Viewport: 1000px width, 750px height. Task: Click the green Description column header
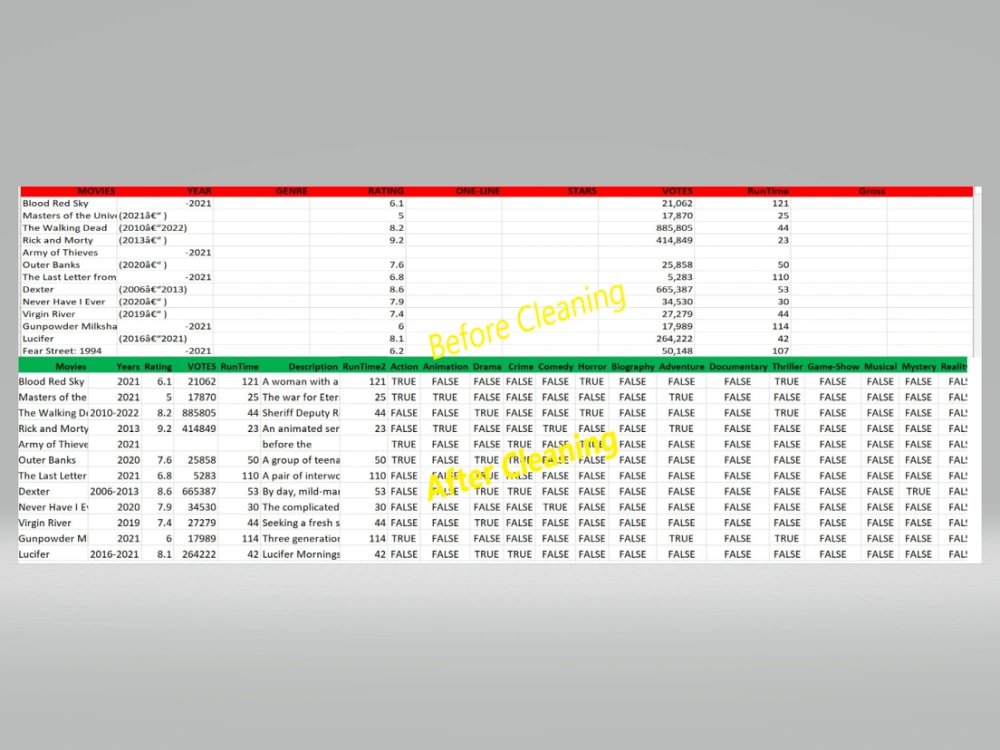click(x=312, y=367)
